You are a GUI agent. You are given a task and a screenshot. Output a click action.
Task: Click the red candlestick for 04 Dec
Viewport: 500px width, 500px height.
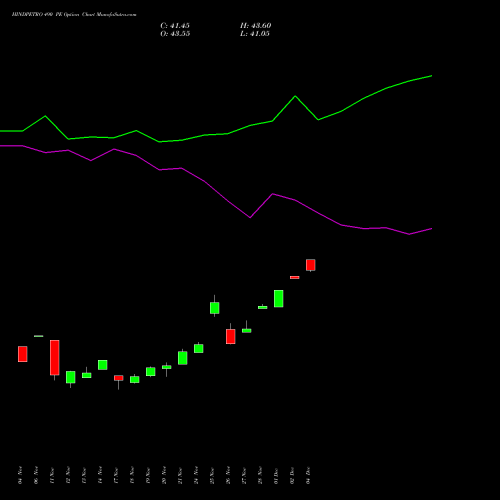click(x=311, y=265)
